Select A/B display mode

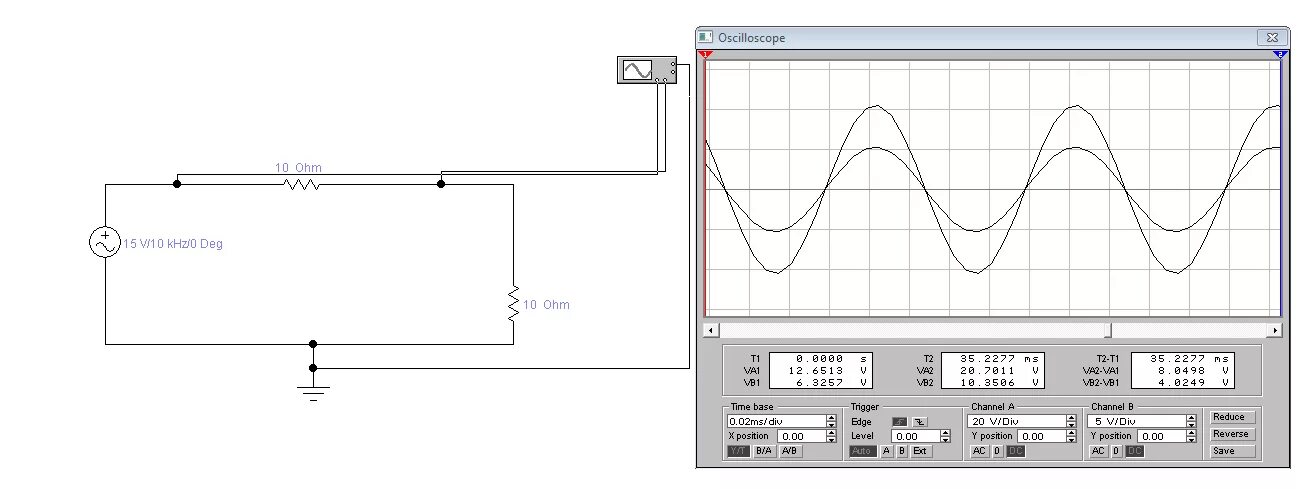pos(790,451)
